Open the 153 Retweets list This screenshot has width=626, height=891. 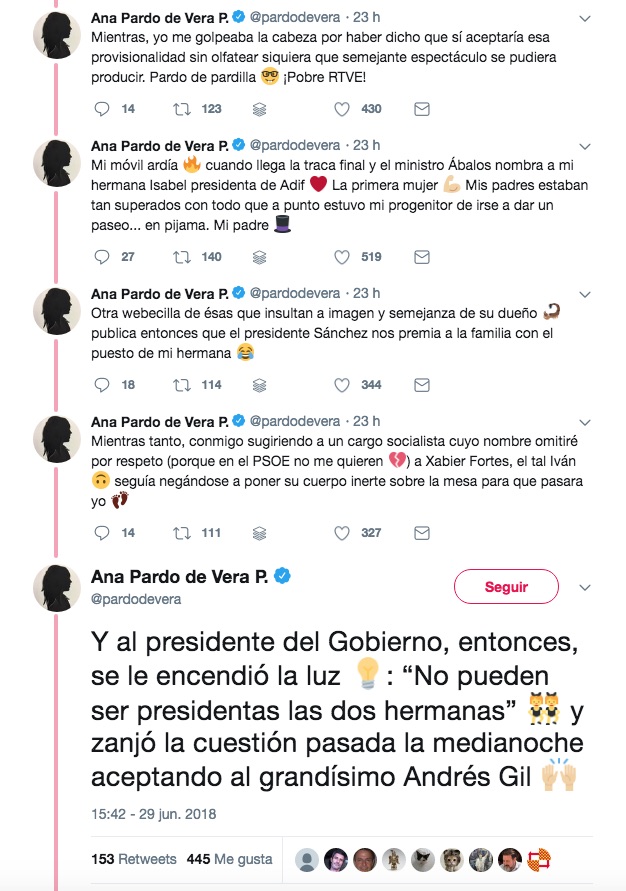click(x=133, y=859)
